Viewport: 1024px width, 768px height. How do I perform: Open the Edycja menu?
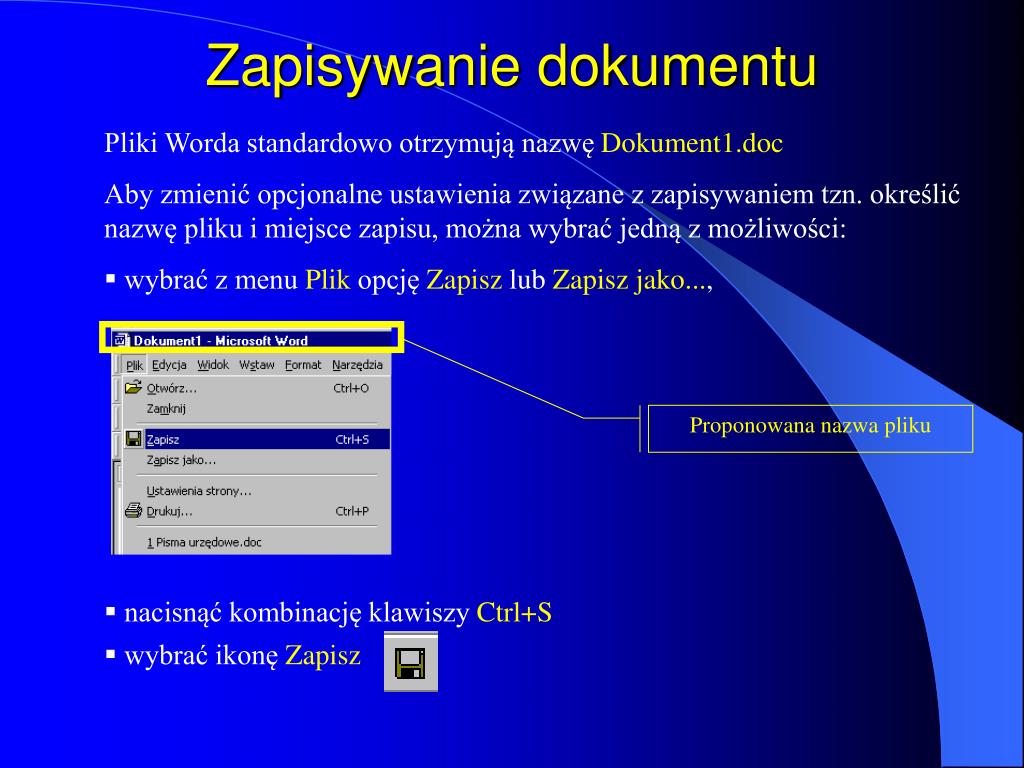[x=169, y=365]
